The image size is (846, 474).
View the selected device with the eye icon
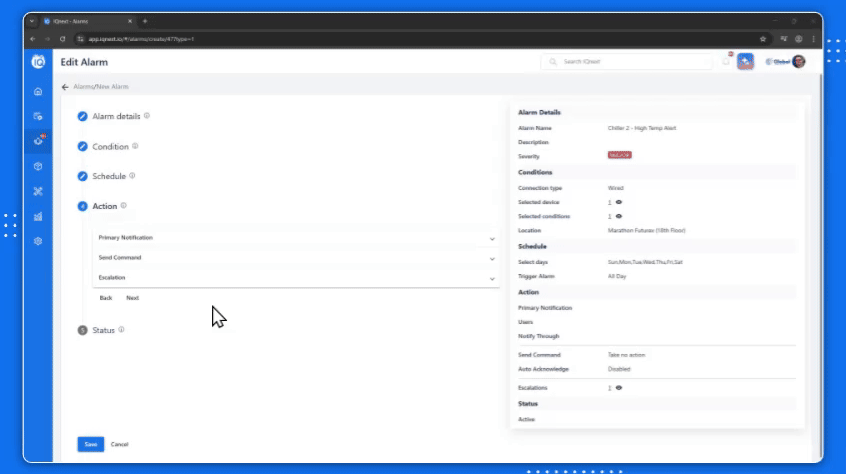[619, 202]
